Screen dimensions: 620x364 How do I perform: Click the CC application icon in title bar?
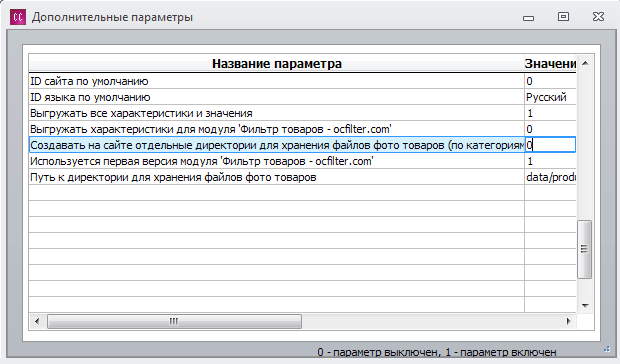18,17
